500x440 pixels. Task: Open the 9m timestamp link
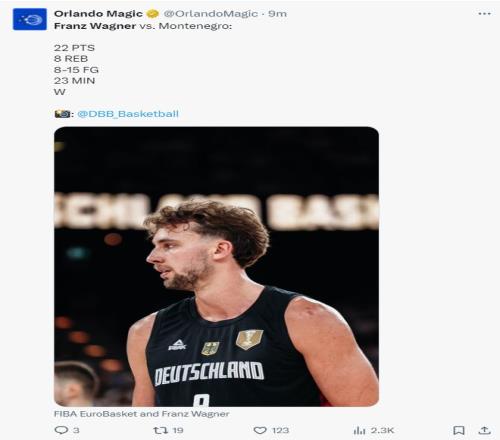[x=277, y=14]
